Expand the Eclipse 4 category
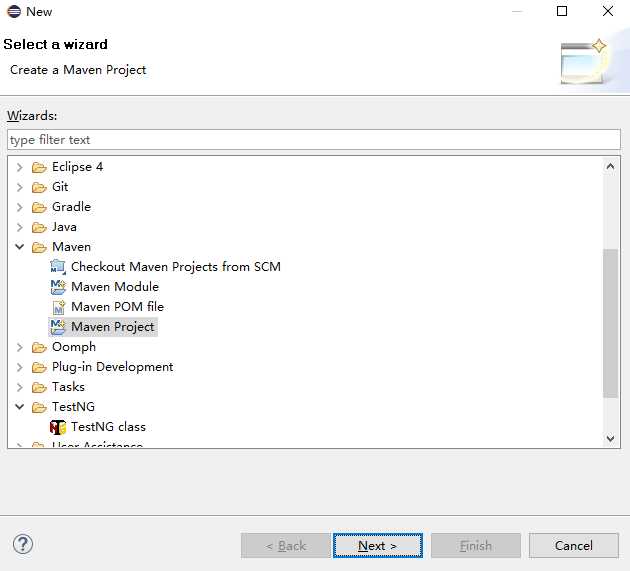Image resolution: width=630 pixels, height=571 pixels. (19, 167)
